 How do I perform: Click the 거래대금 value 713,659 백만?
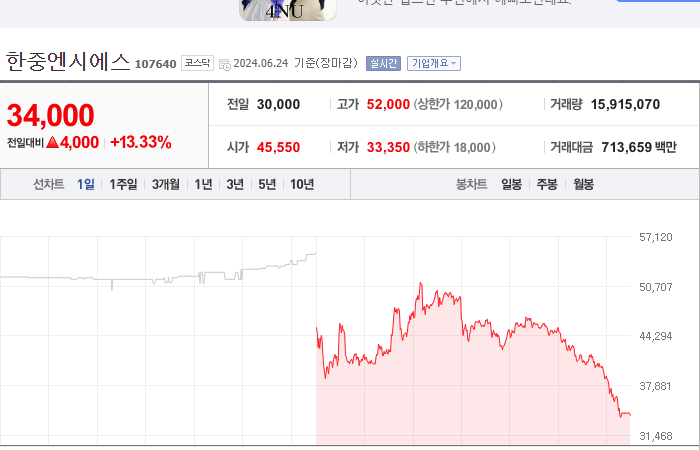click(x=639, y=147)
